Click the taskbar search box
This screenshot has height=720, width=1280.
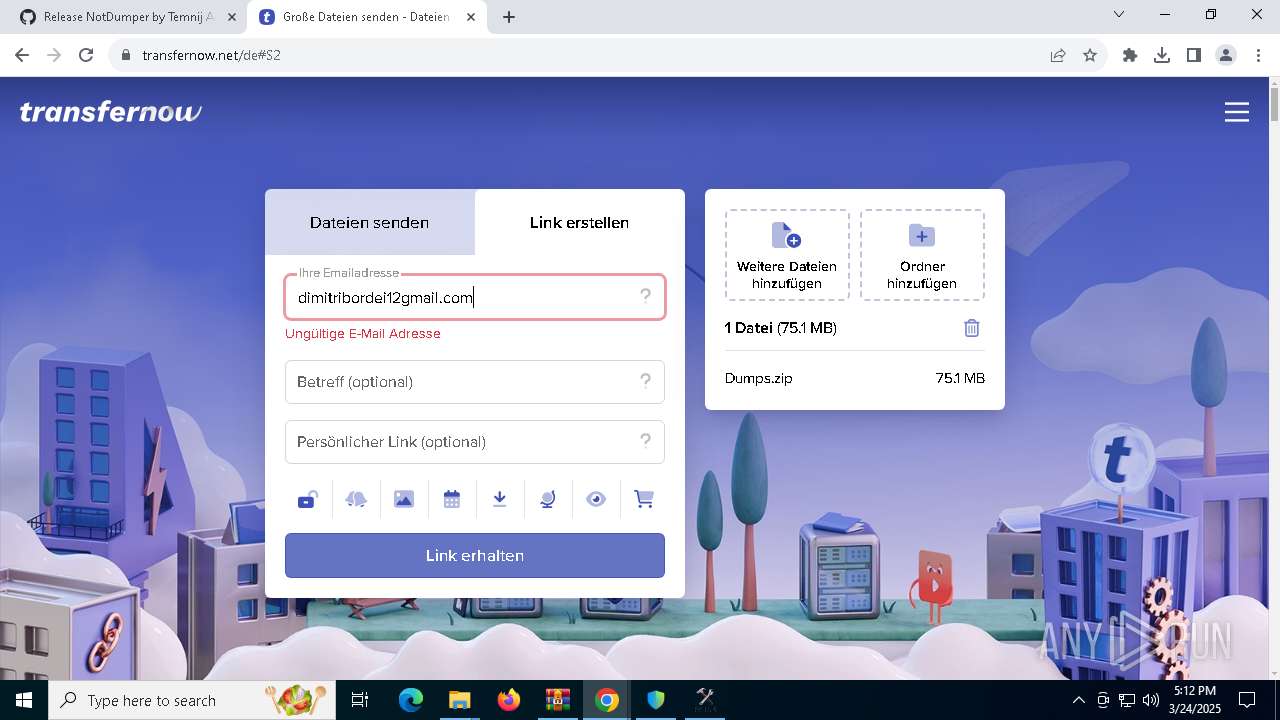pyautogui.click(x=192, y=700)
